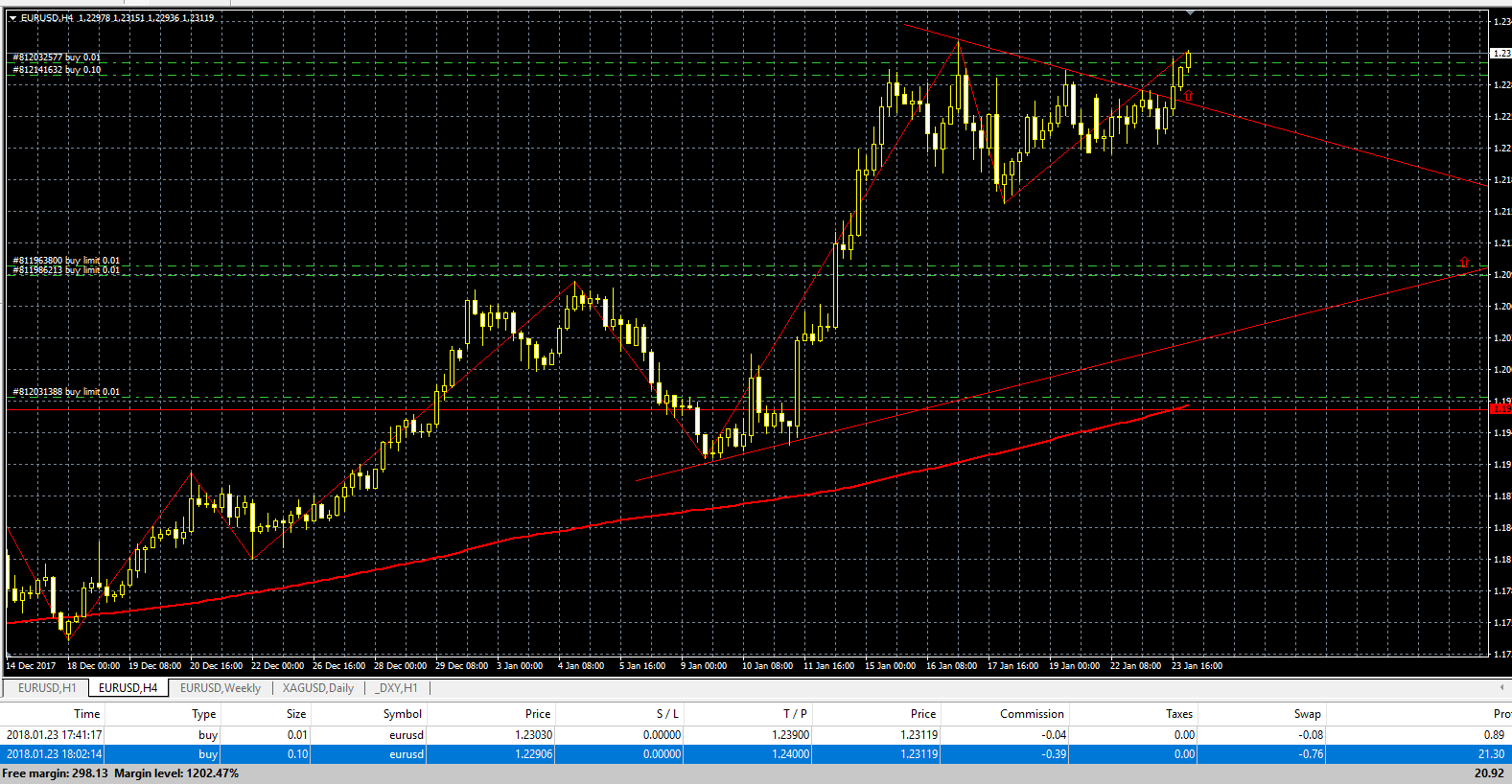Click order label #811963800 buy limit 0.01
The height and width of the screenshot is (784, 1512).
point(66,260)
